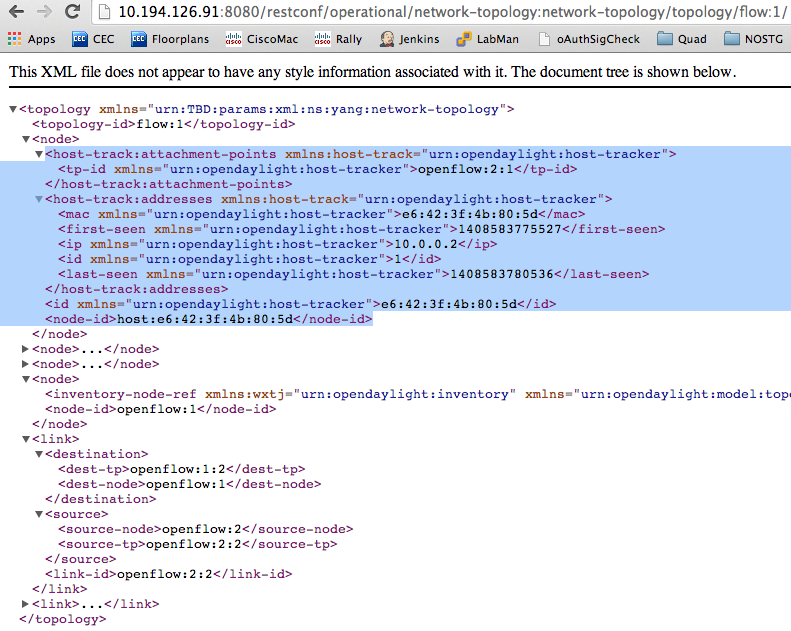Reload the page with the refresh icon
Image resolution: width=791 pixels, height=631 pixels.
coord(73,11)
